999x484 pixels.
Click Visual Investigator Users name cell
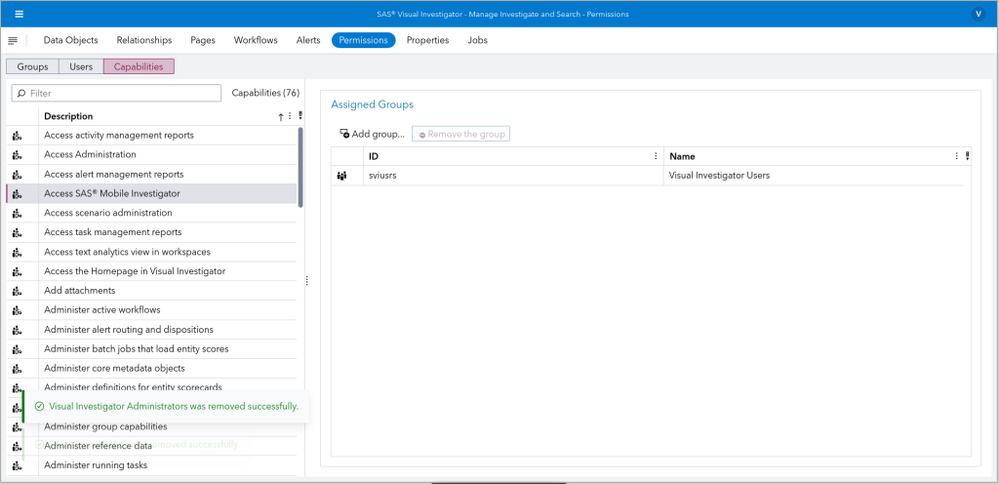pos(814,176)
